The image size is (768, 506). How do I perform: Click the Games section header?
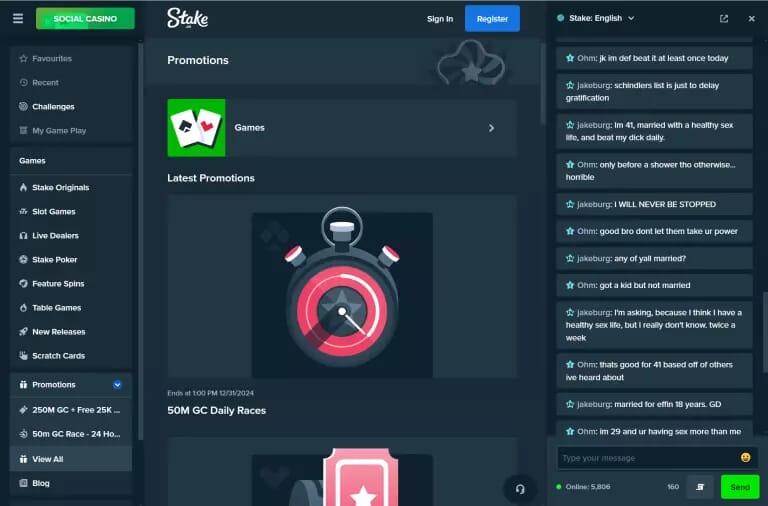32,161
